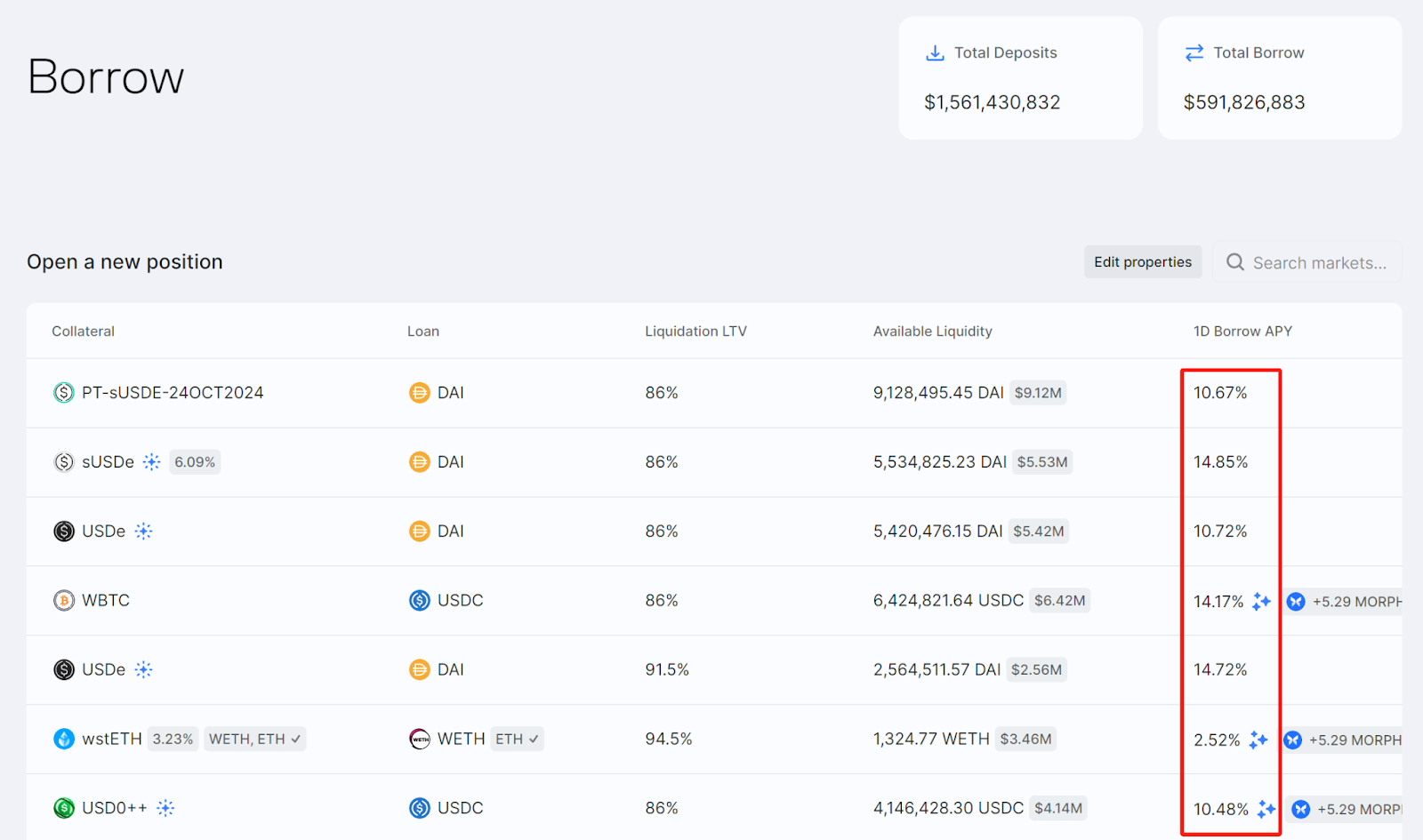Click the PT-sUSDE-24OCT2024 collateral token icon
This screenshot has width=1423, height=840.
tap(63, 392)
